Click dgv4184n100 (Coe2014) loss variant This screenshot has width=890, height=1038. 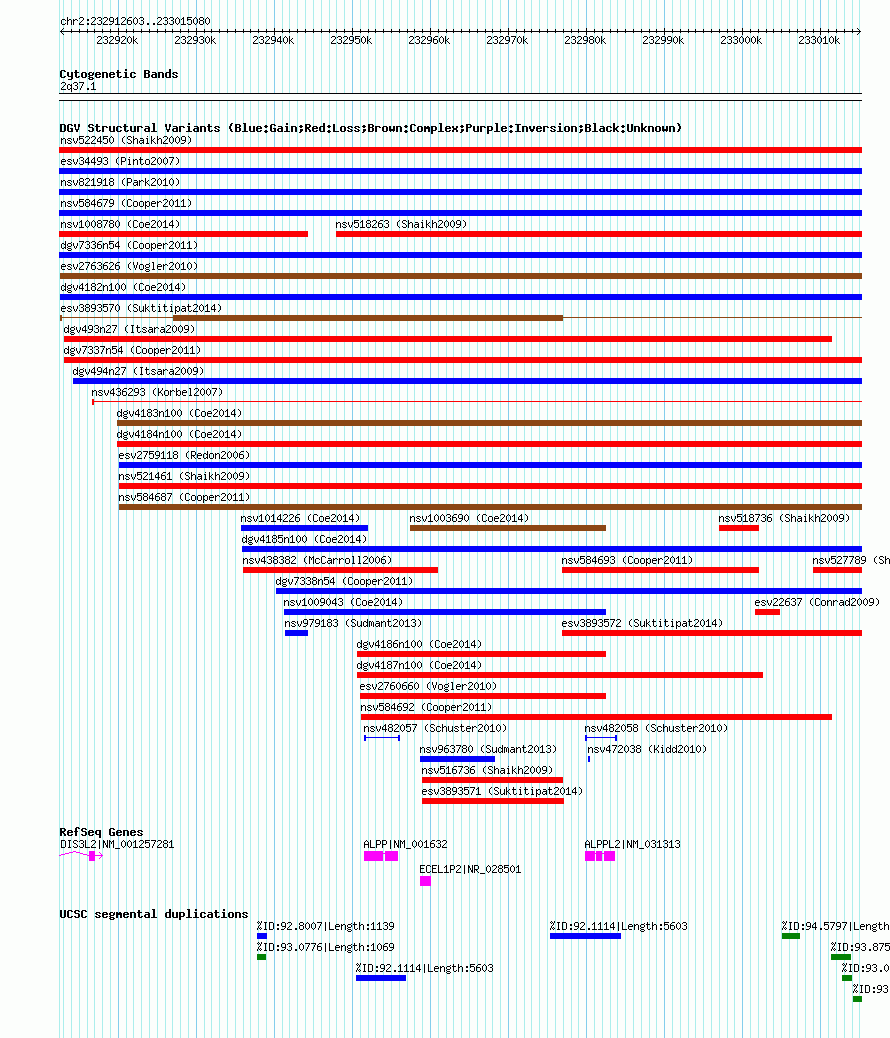tap(489, 444)
